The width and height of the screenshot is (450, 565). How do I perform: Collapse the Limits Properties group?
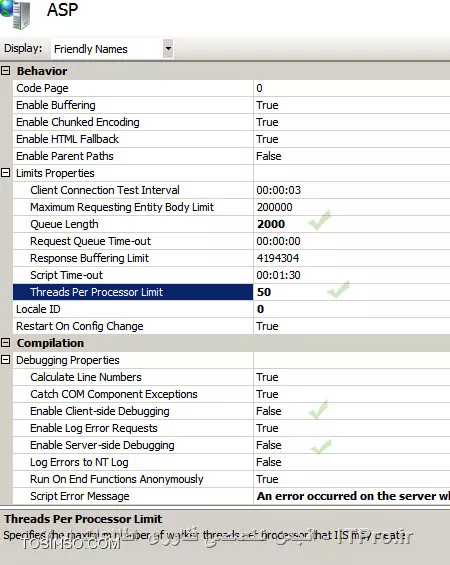tap(5, 173)
